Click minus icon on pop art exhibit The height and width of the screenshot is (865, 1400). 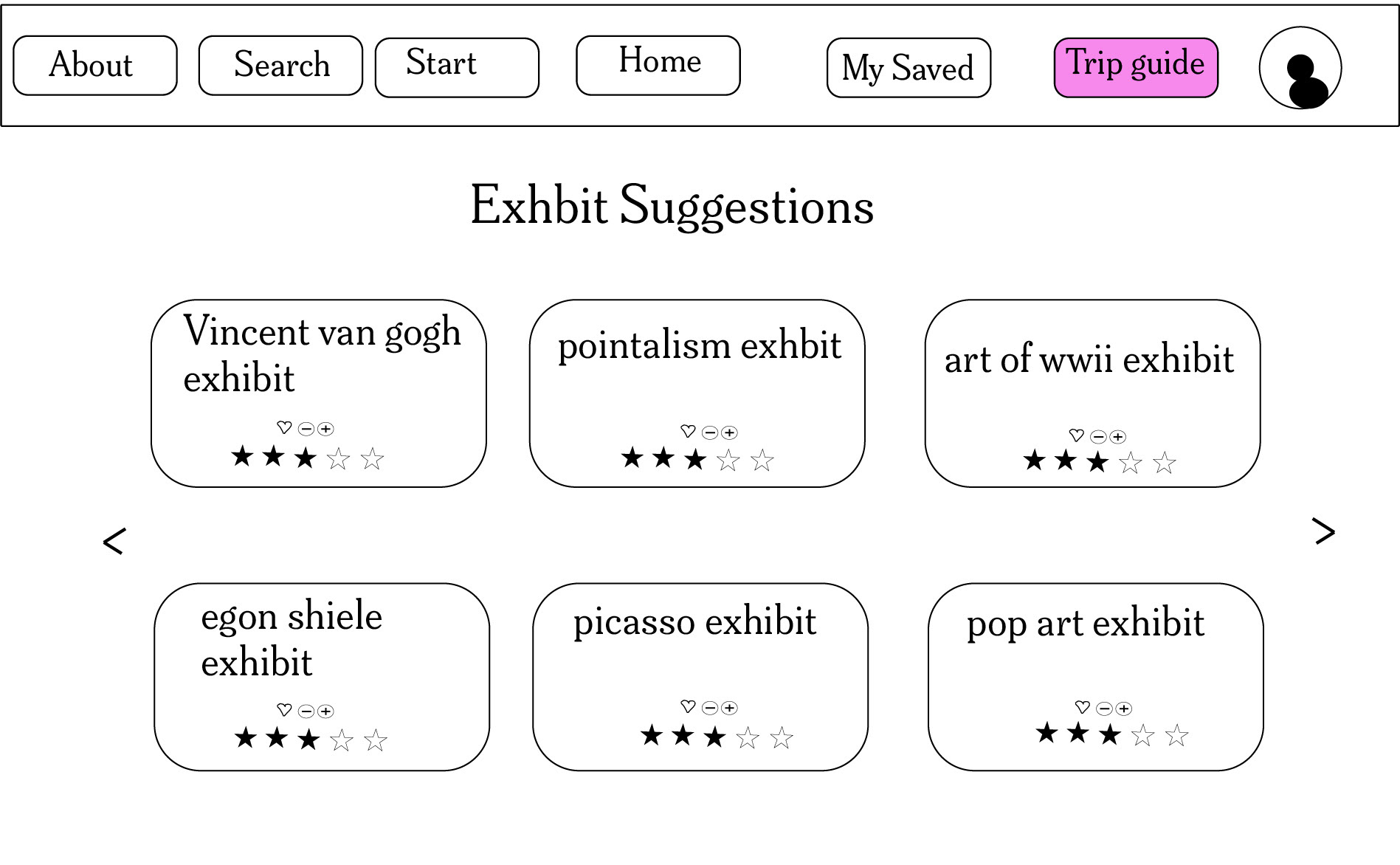tap(1104, 709)
